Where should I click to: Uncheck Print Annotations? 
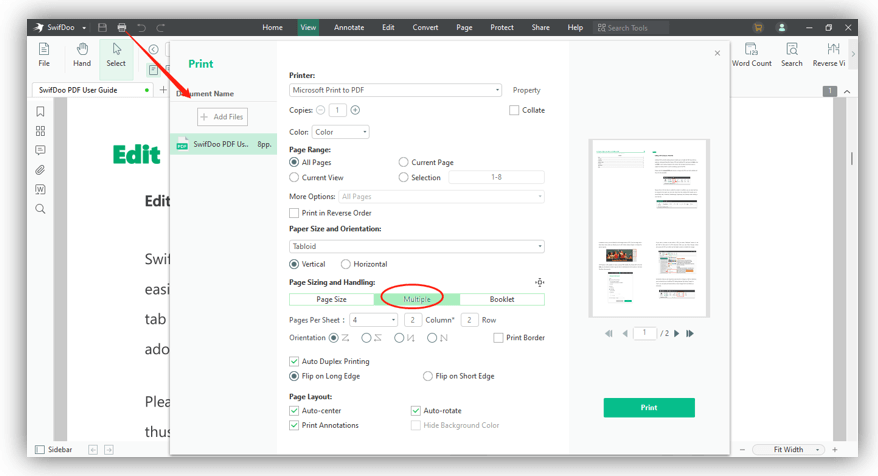(x=294, y=426)
